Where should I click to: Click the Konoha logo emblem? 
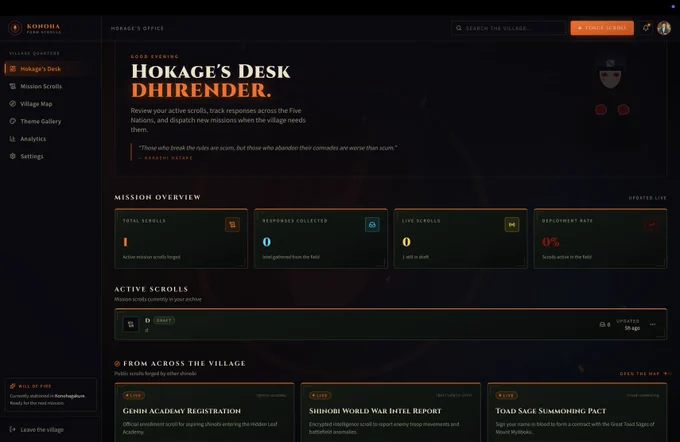[15, 28]
